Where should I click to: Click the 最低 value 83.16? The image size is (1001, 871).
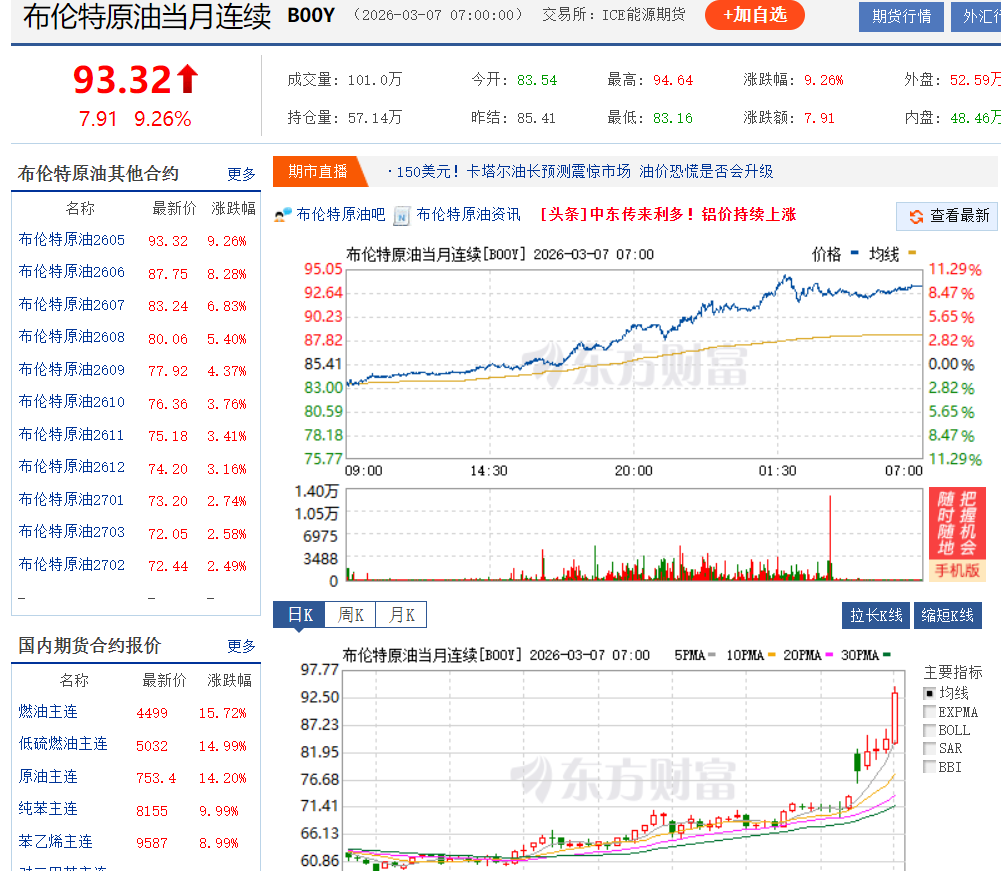click(x=673, y=118)
